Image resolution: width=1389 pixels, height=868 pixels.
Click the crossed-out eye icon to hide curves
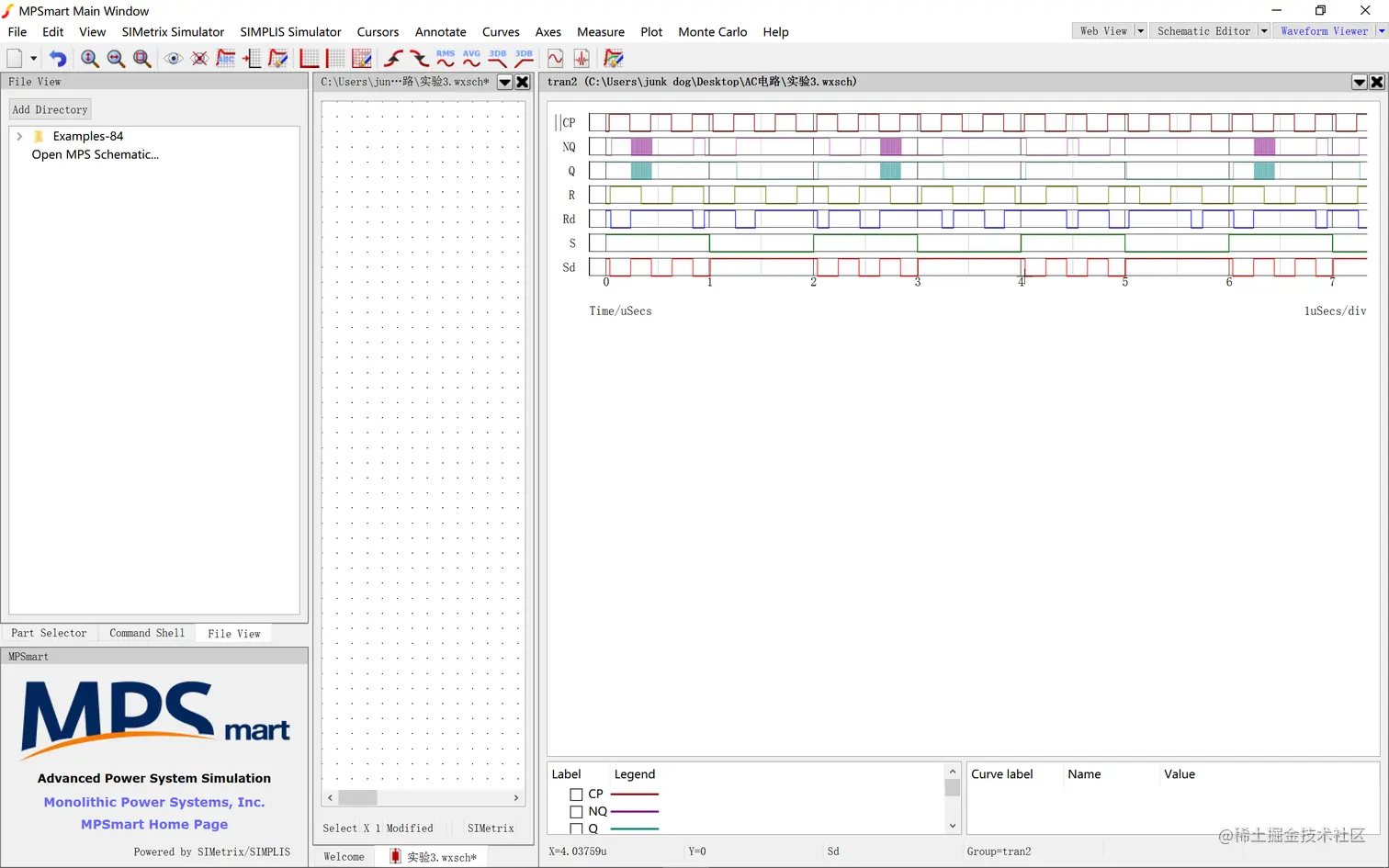coord(199,59)
